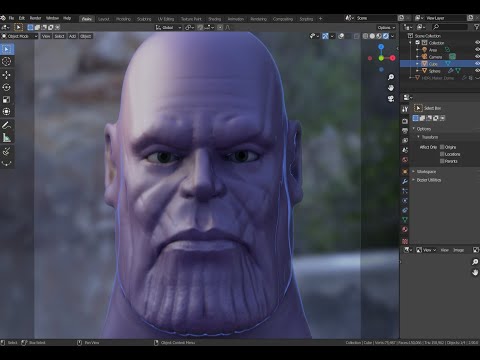Enable Affect Only Origins checkbox

coord(442,147)
